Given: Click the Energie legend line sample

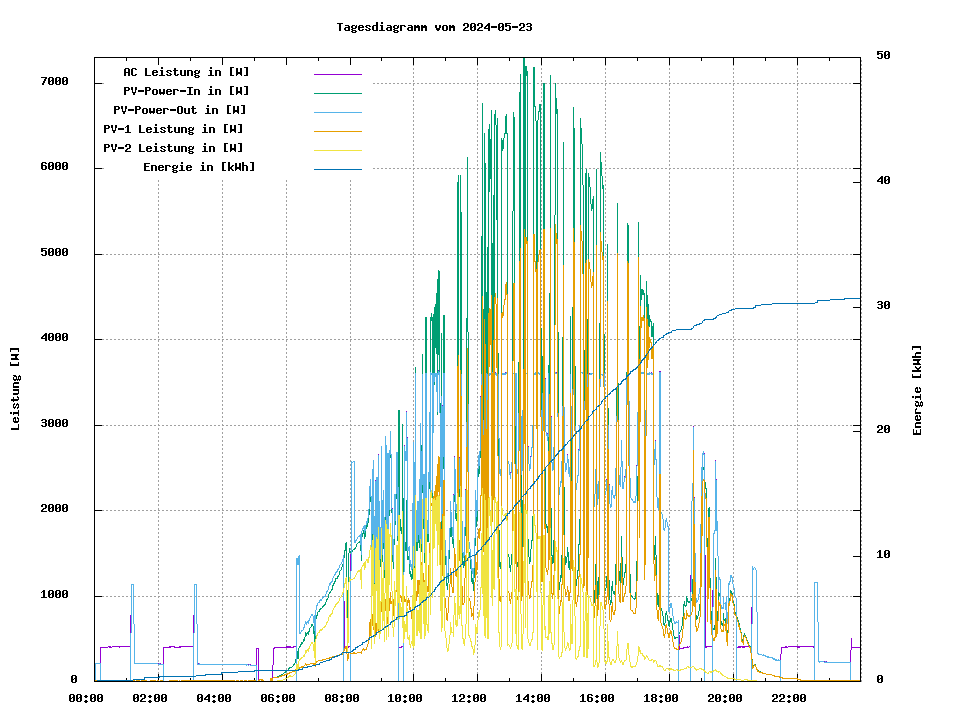Looking at the screenshot, I should click(337, 169).
